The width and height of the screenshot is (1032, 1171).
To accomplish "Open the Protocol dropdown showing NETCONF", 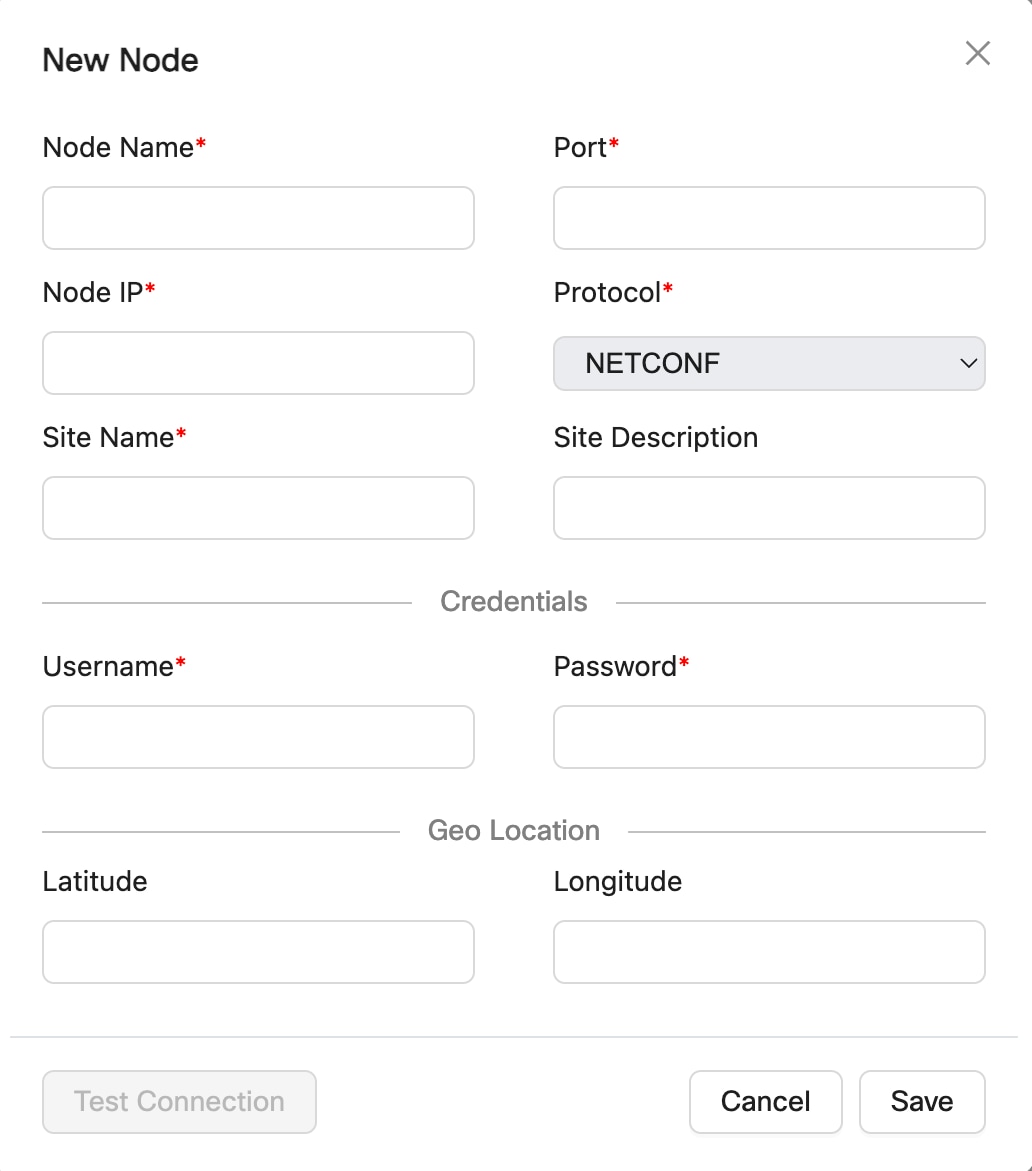I will coord(769,363).
